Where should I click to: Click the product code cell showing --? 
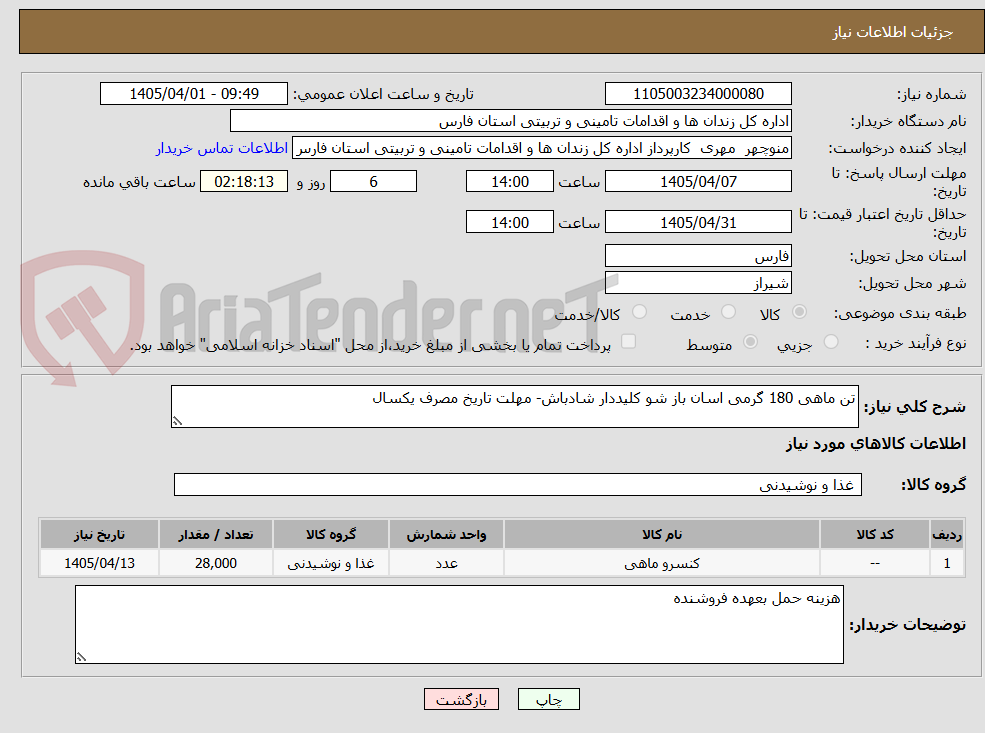874,563
